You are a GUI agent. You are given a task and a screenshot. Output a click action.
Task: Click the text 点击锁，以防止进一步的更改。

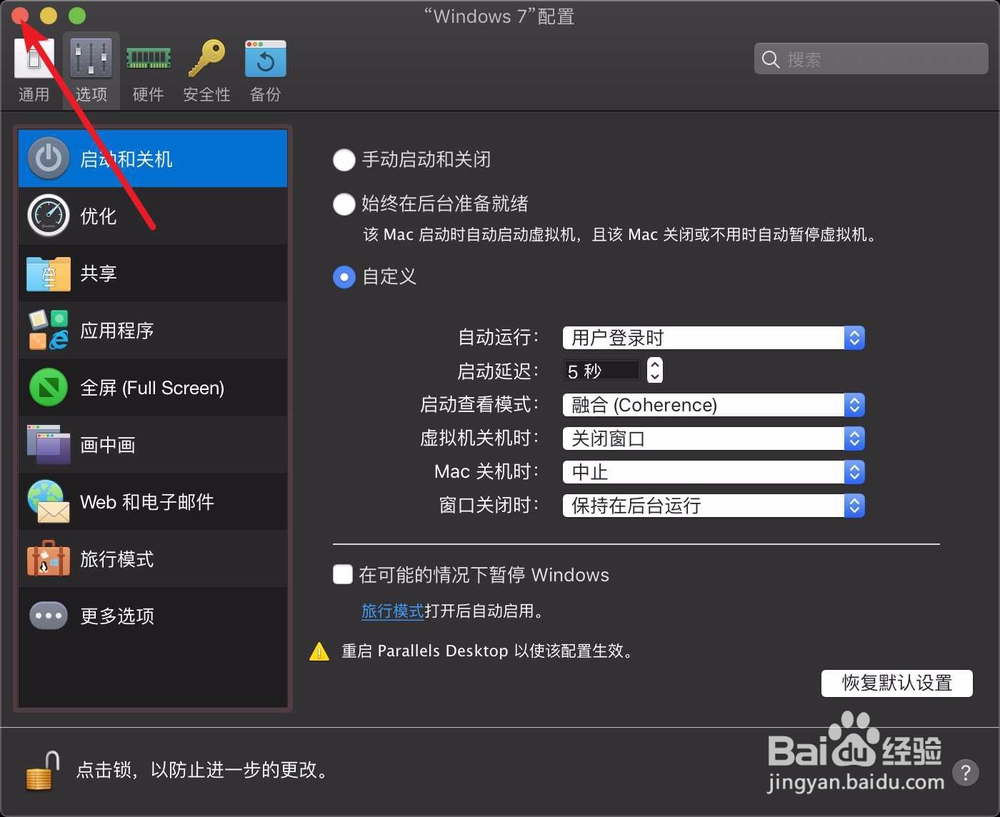pos(202,770)
